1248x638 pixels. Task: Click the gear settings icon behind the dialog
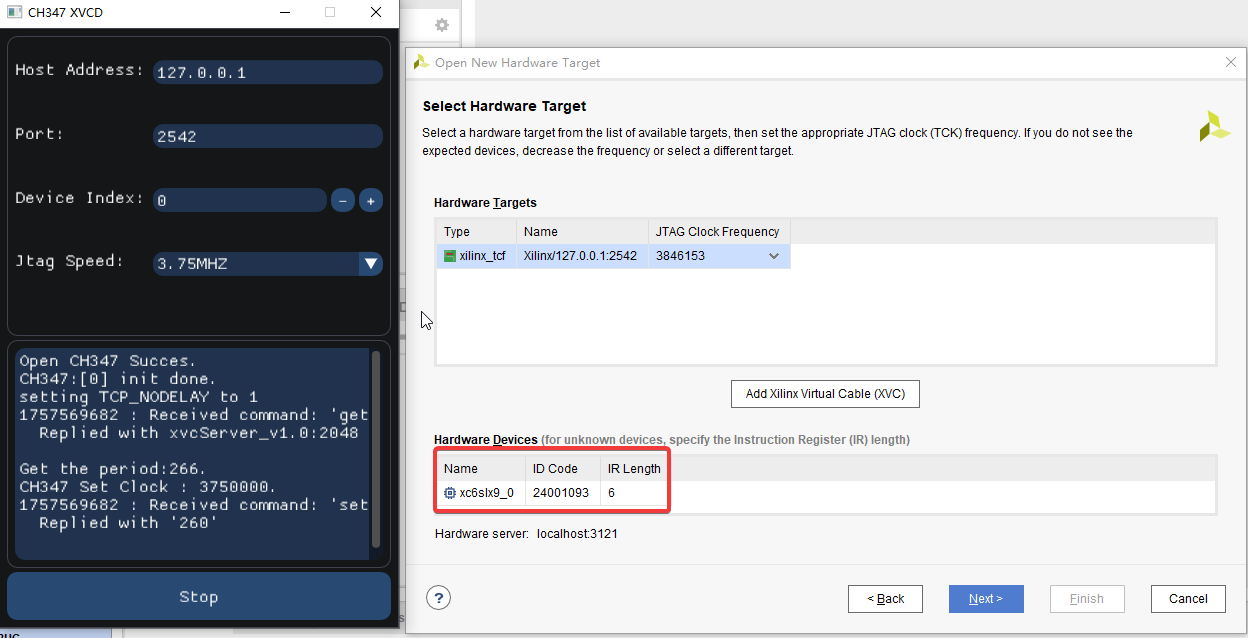442,25
